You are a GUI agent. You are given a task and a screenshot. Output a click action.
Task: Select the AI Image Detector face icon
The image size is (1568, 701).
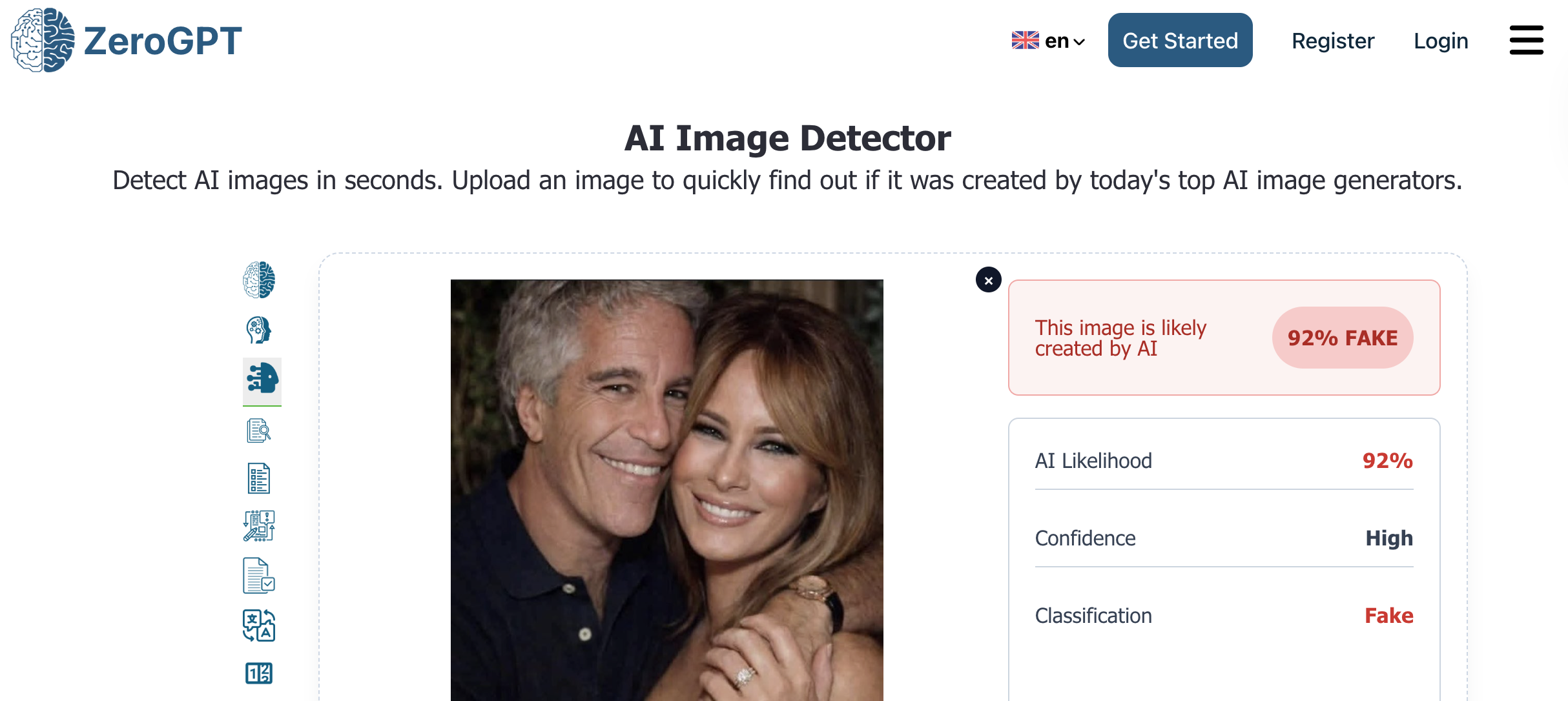262,380
